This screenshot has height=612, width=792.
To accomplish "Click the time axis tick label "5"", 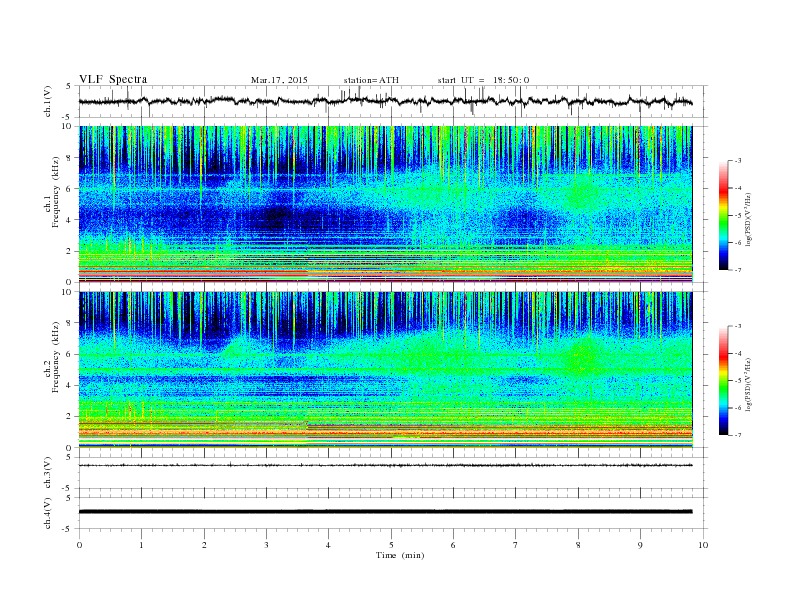I will click(x=391, y=545).
